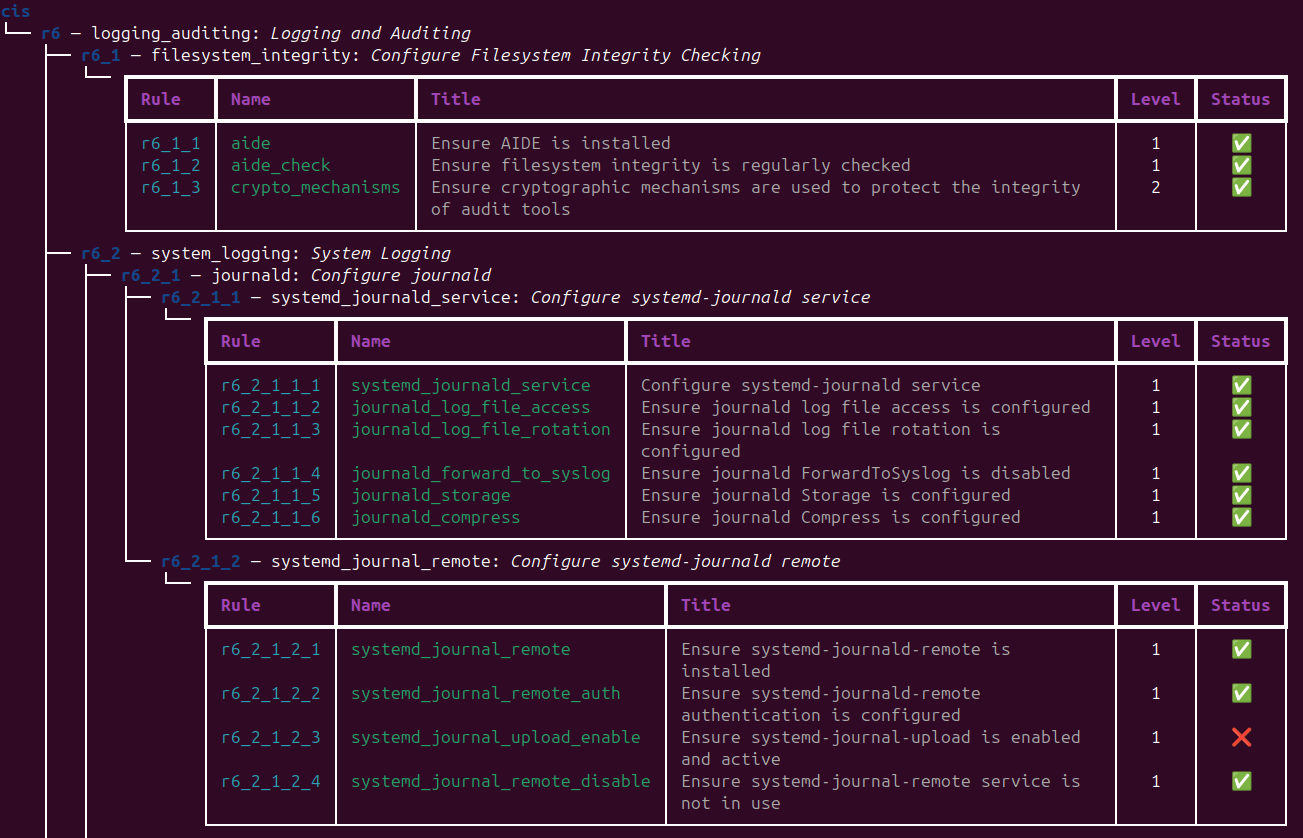Click the name 'aide' in first table
The height and width of the screenshot is (838, 1303).
point(251,143)
